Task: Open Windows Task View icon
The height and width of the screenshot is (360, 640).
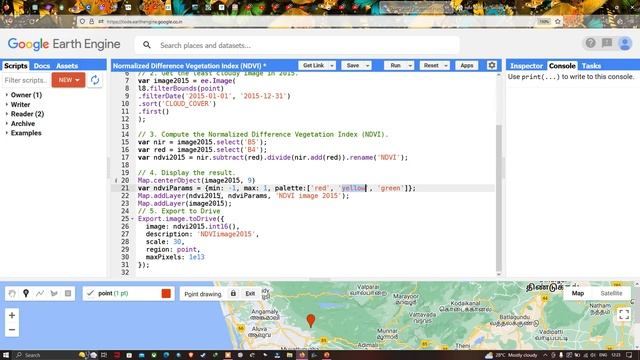Action: pyautogui.click(x=104, y=355)
